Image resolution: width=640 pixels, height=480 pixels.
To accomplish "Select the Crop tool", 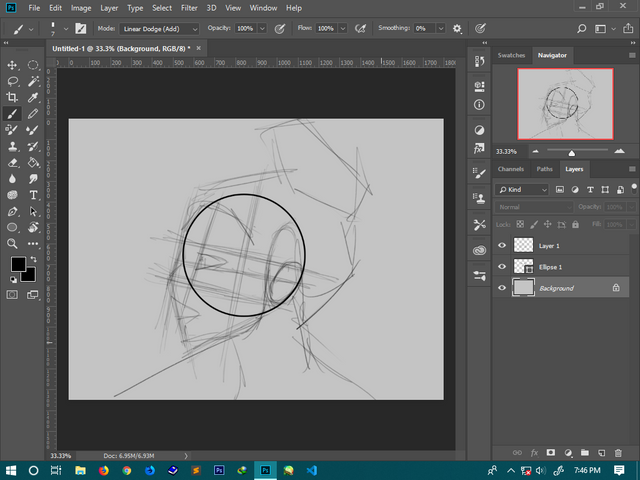I will (x=12, y=97).
